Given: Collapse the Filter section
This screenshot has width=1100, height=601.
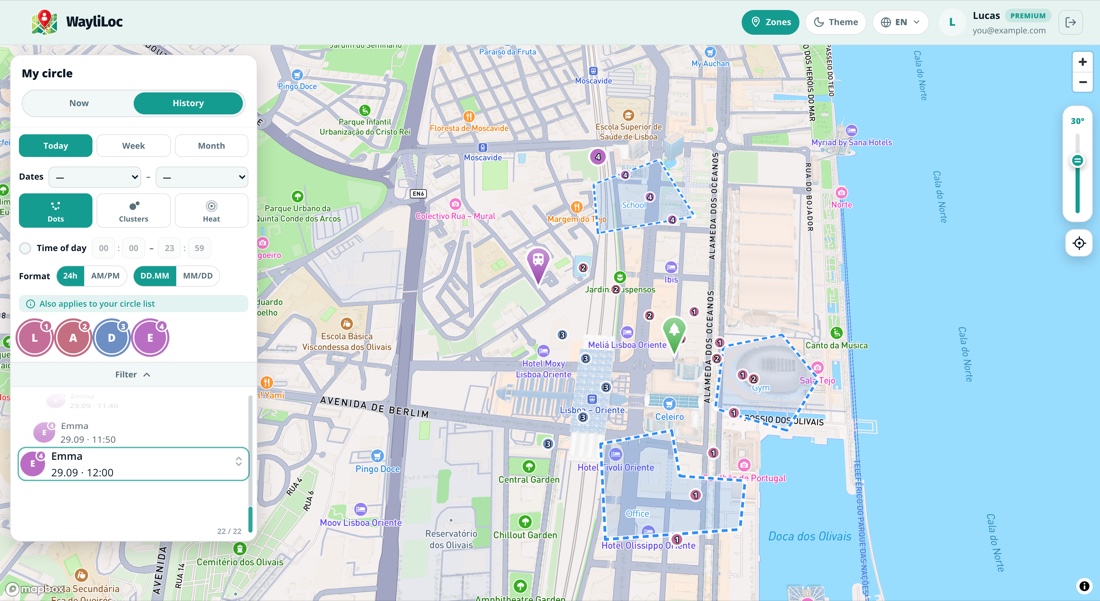Looking at the screenshot, I should point(133,374).
